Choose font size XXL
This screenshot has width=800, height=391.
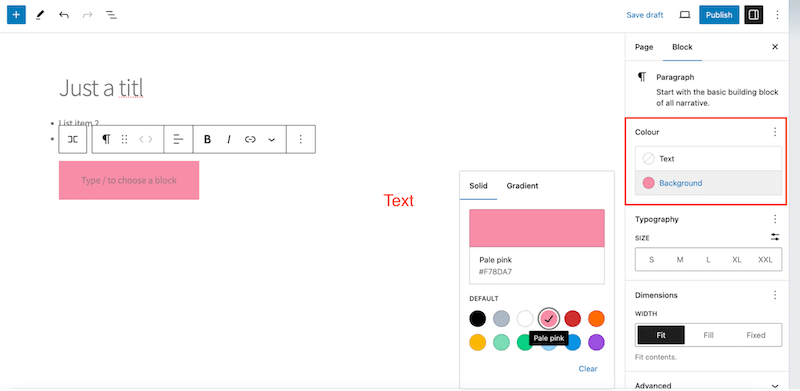coord(765,260)
